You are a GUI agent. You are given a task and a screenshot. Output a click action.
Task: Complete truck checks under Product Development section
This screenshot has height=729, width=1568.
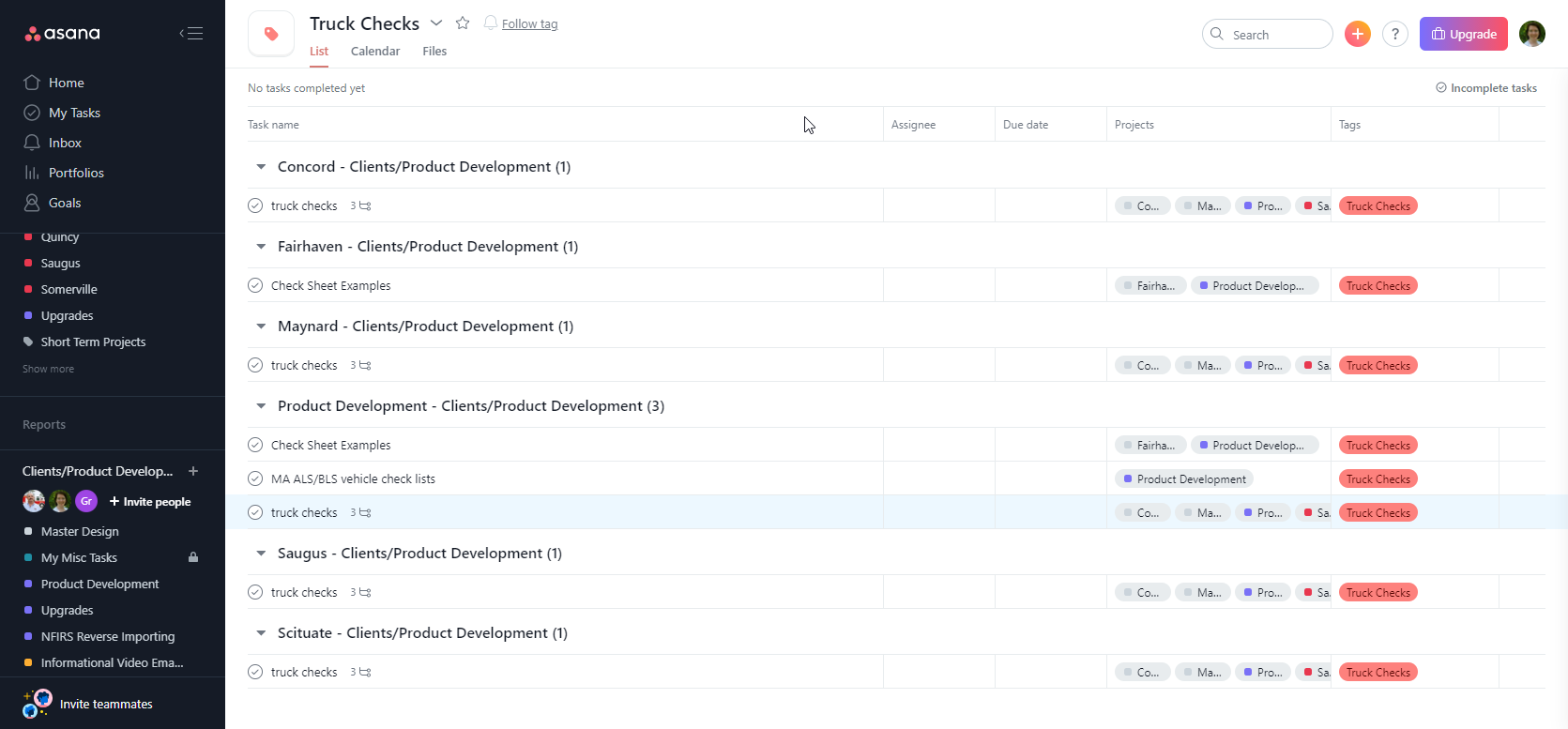click(255, 512)
